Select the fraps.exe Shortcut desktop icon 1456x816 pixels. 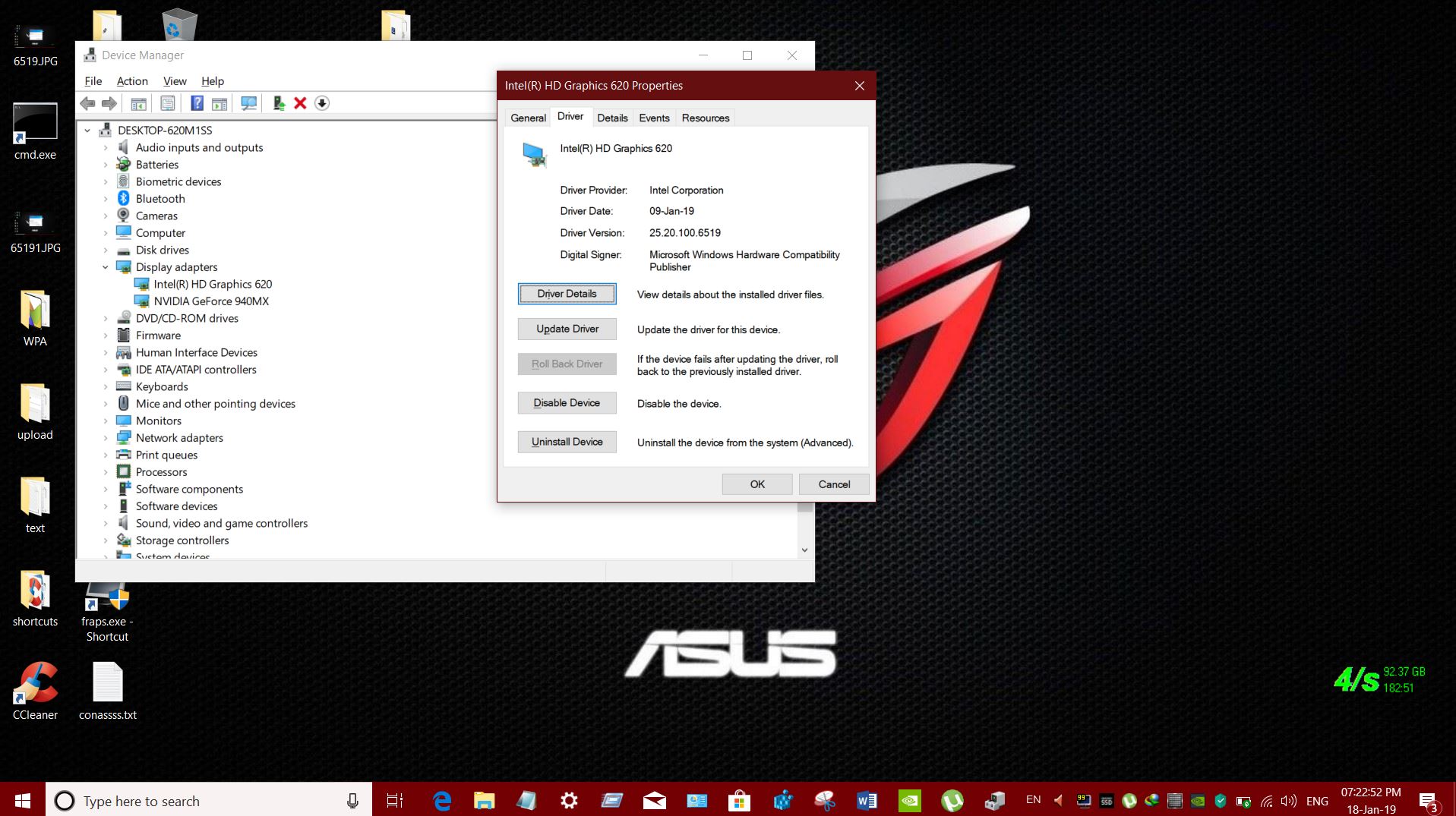[x=107, y=613]
